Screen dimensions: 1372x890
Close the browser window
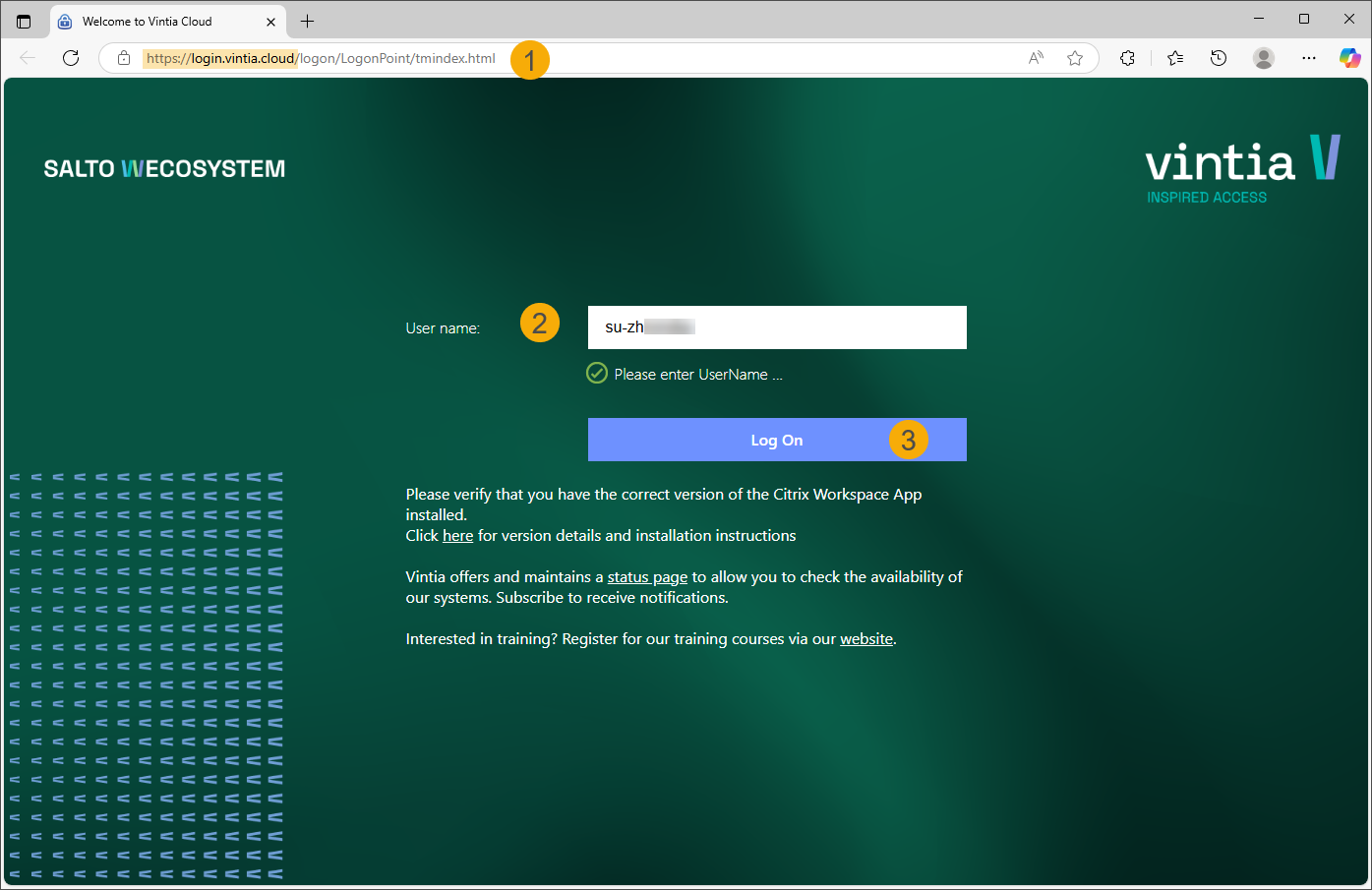pyautogui.click(x=1349, y=19)
